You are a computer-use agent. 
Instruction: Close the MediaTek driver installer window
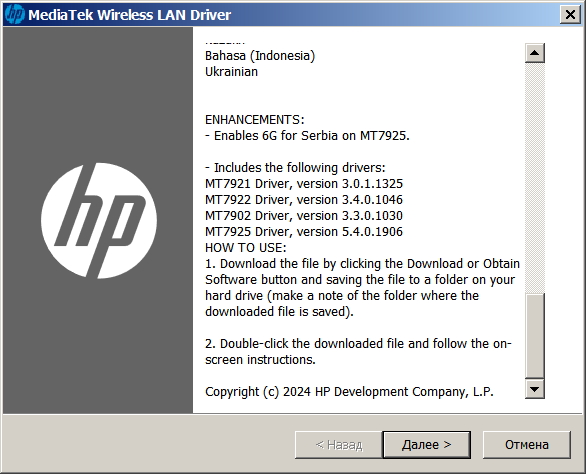[x=570, y=15]
